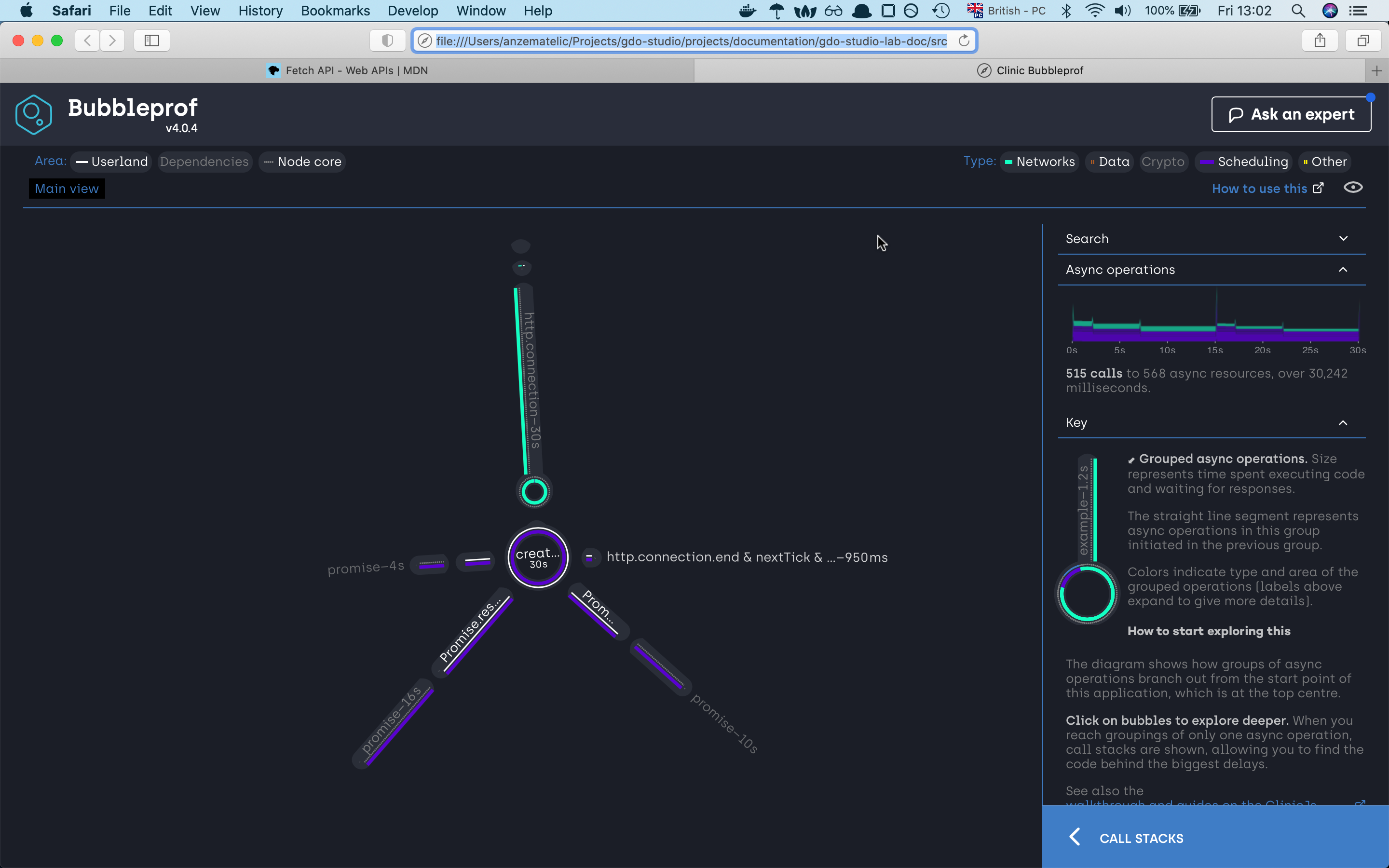Toggle the Networks type filter
Viewport: 1389px width, 868px height.
point(1039,162)
